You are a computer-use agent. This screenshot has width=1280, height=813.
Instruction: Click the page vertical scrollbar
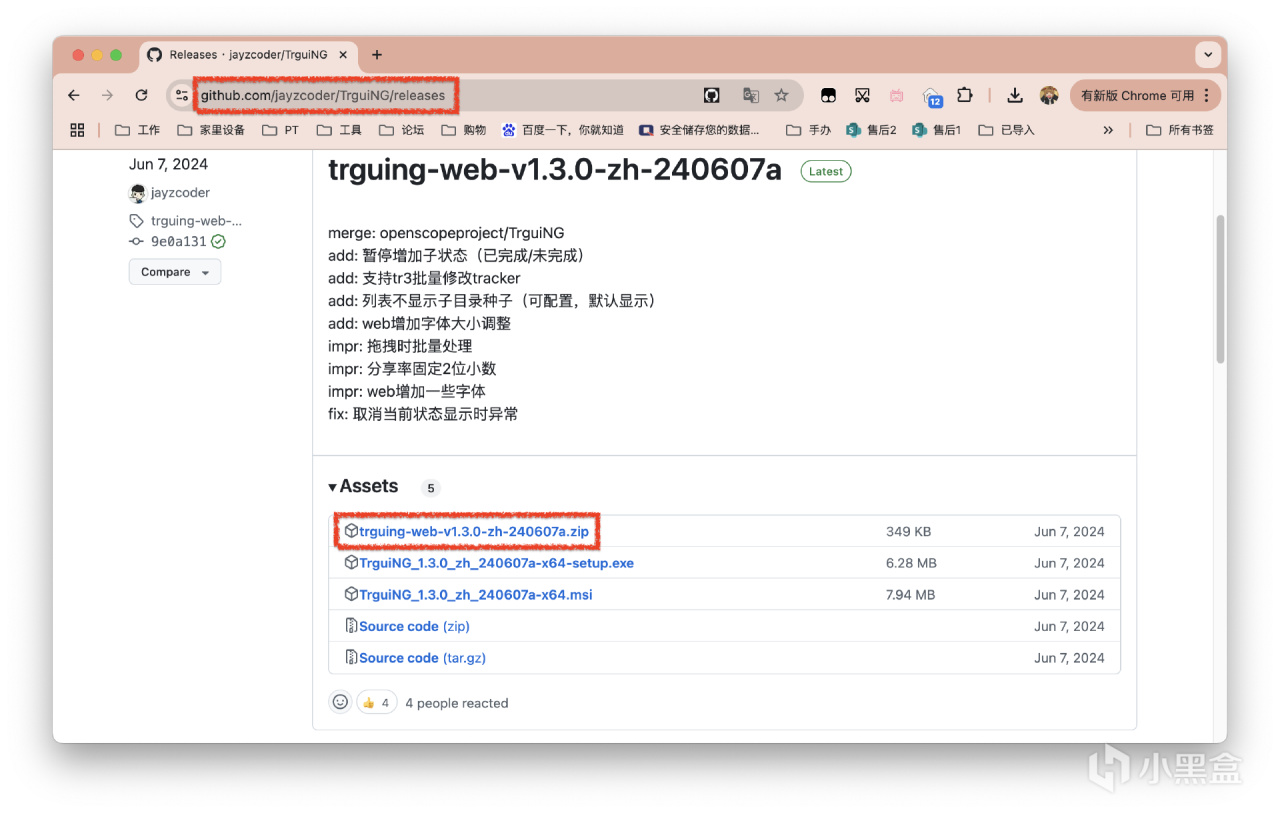click(x=1220, y=288)
